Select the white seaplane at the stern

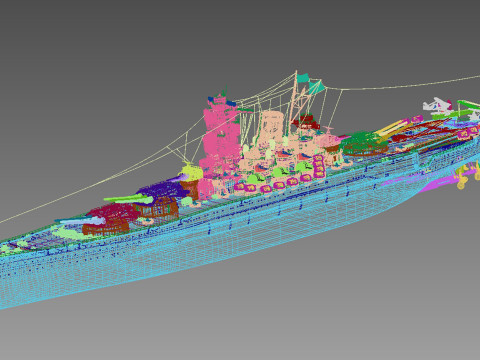pyautogui.click(x=437, y=106)
